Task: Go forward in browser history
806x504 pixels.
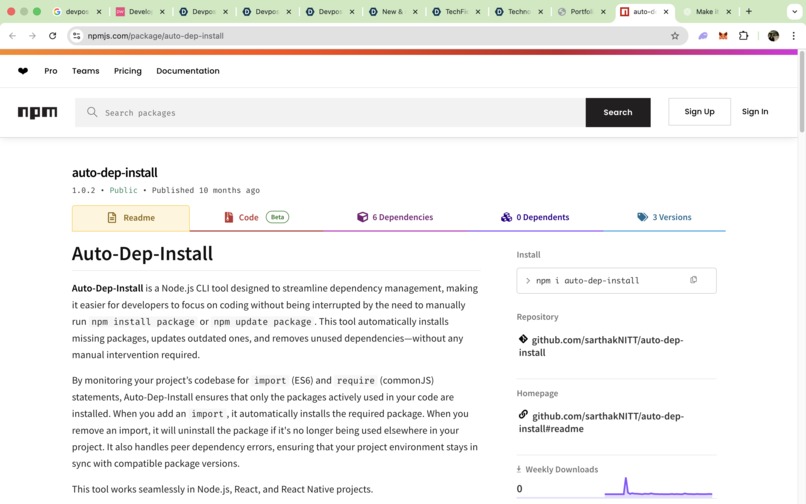Action: pyautogui.click(x=32, y=35)
